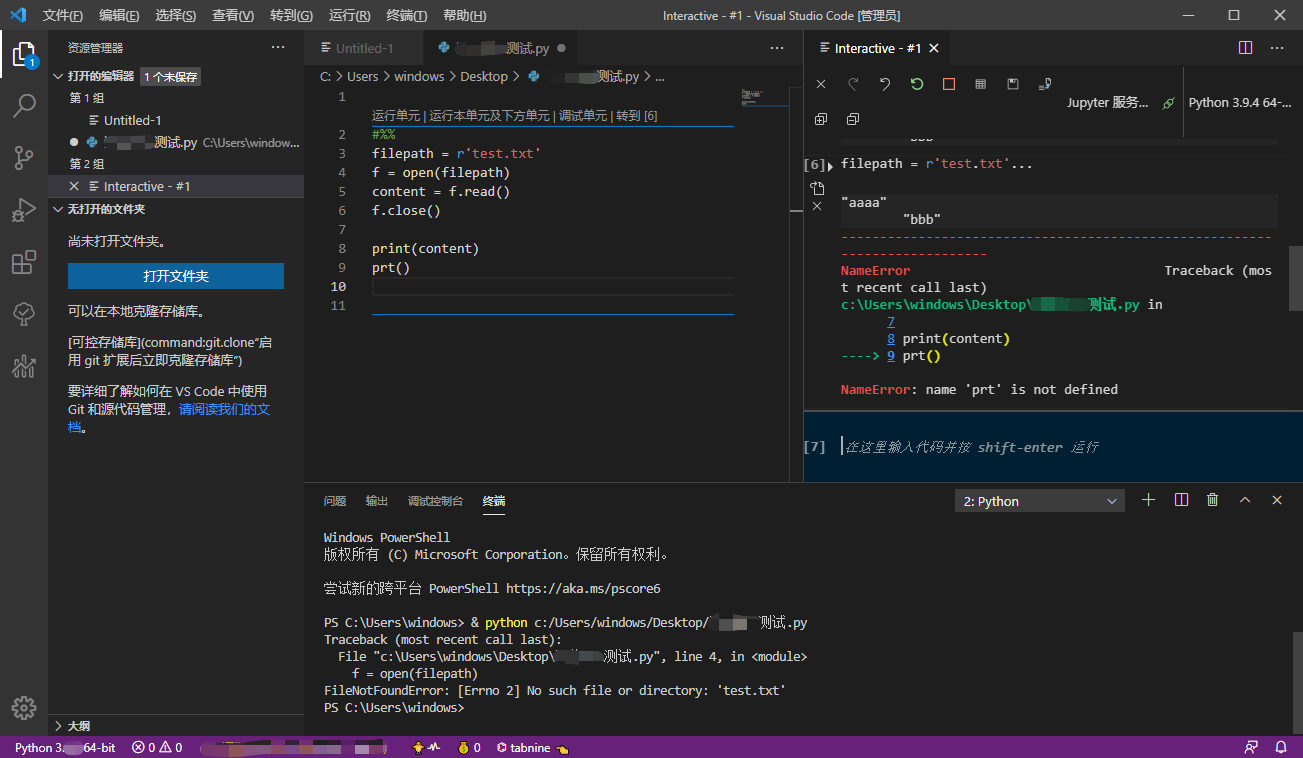The width and height of the screenshot is (1303, 758).
Task: Open notifications bell in status bar
Action: [x=1281, y=747]
